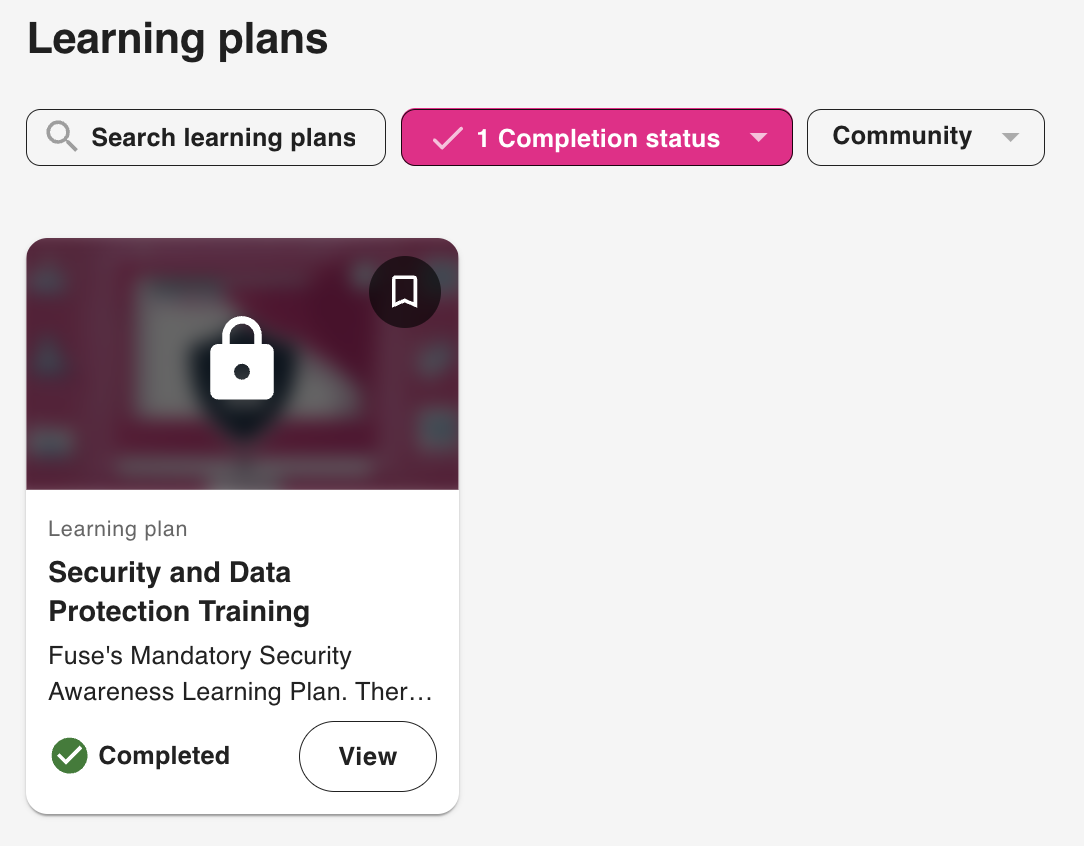
Task: Click the "1" count in Completion status filter
Action: click(483, 138)
